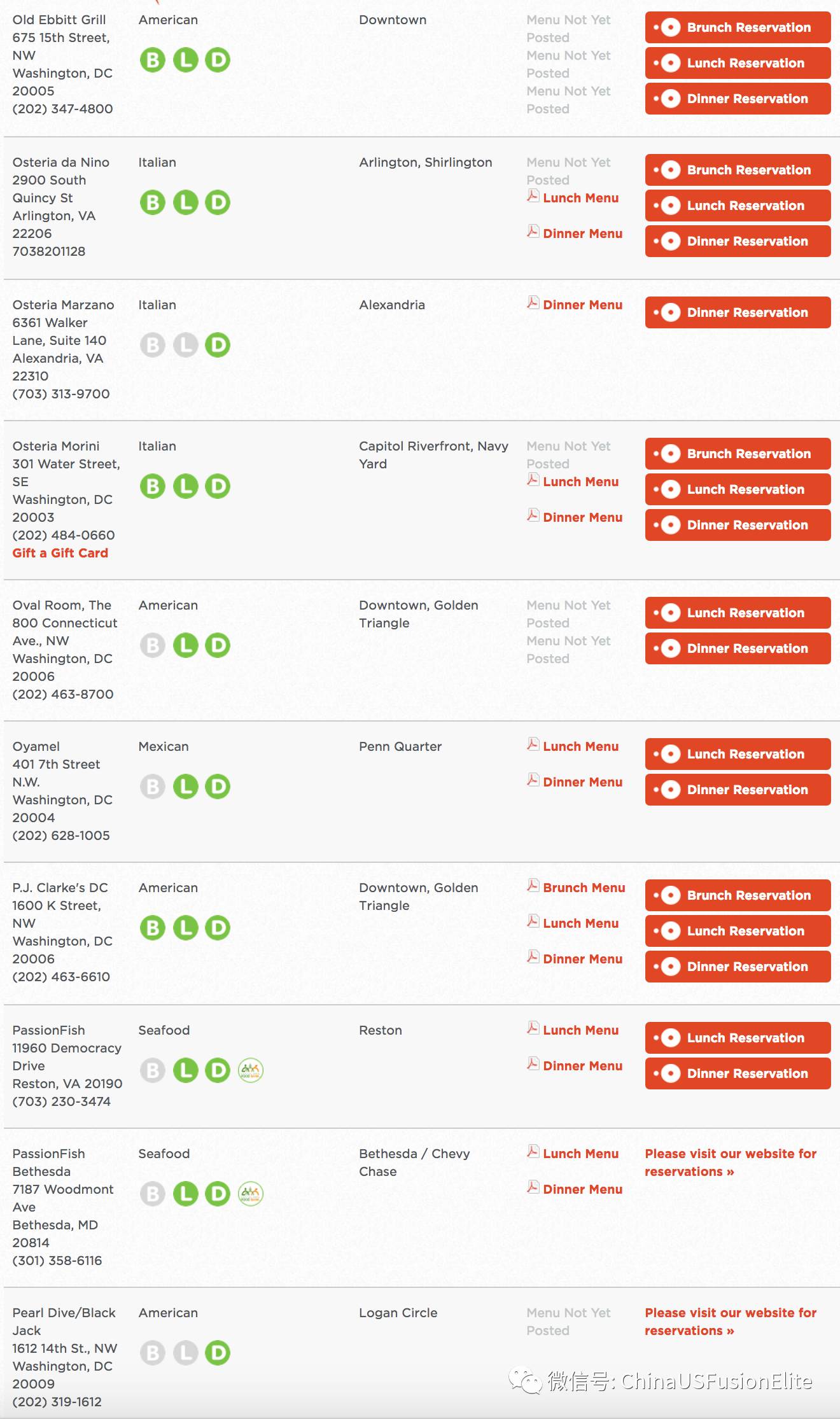840x1419 pixels.
Task: Book Oval Room Lunch Reservation
Action: tap(738, 613)
